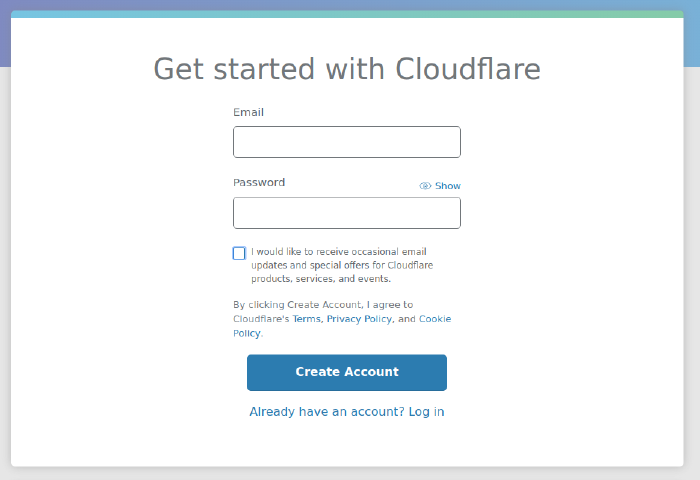Click the 'I would like to receive occasional email' text
Viewport: 700px width, 480px height.
[x=339, y=252]
